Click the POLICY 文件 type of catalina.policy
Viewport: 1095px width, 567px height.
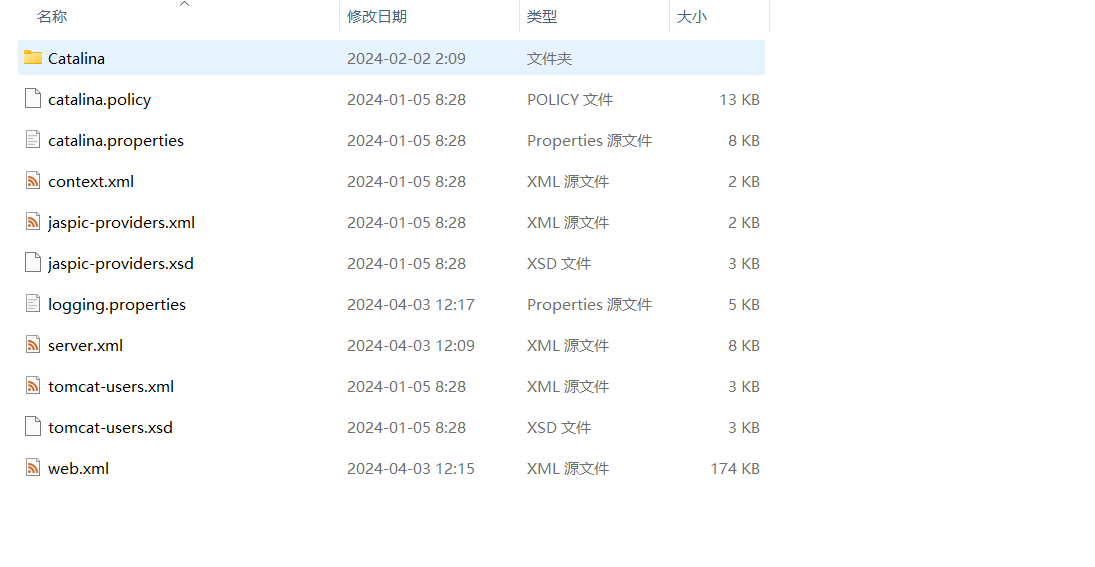[570, 99]
